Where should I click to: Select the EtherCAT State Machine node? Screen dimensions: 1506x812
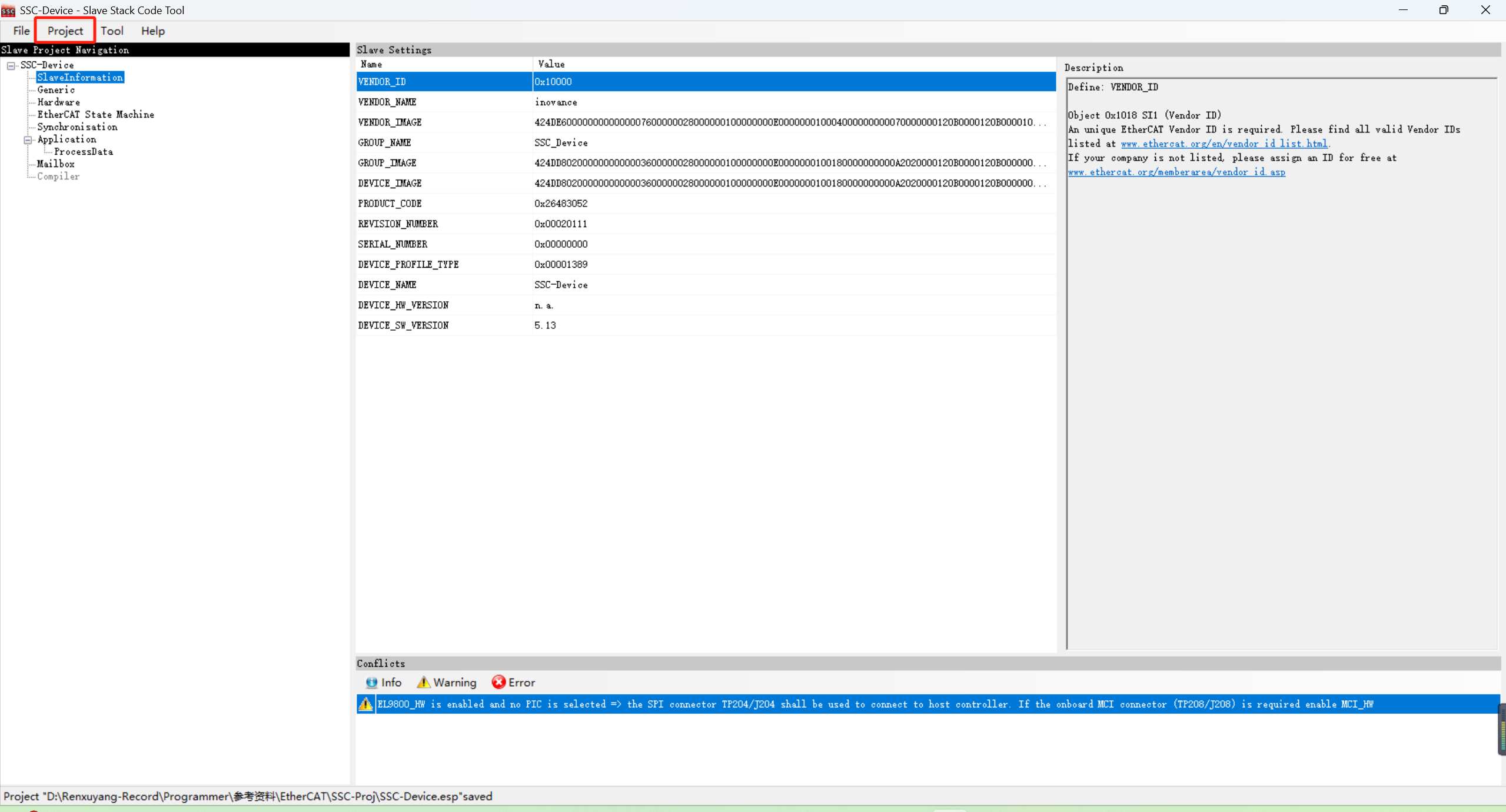point(95,114)
